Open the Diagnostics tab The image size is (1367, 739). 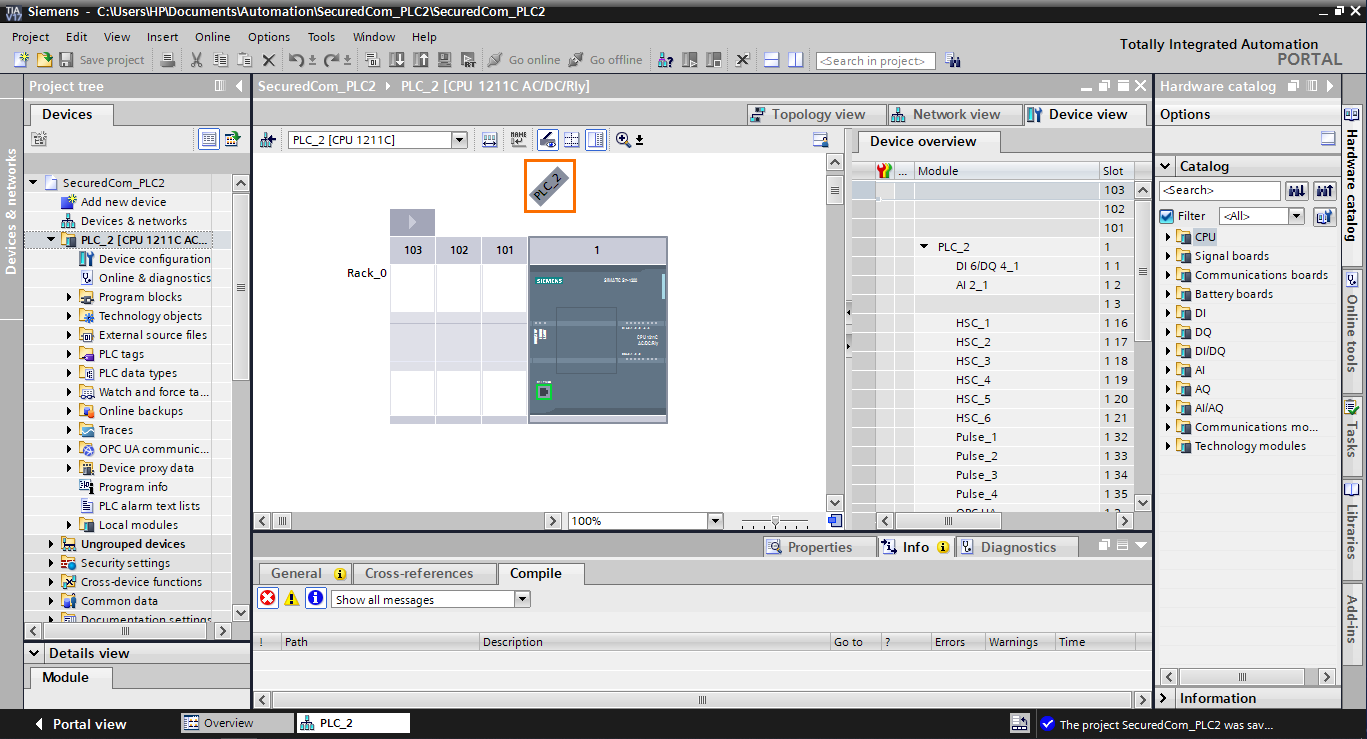1017,547
